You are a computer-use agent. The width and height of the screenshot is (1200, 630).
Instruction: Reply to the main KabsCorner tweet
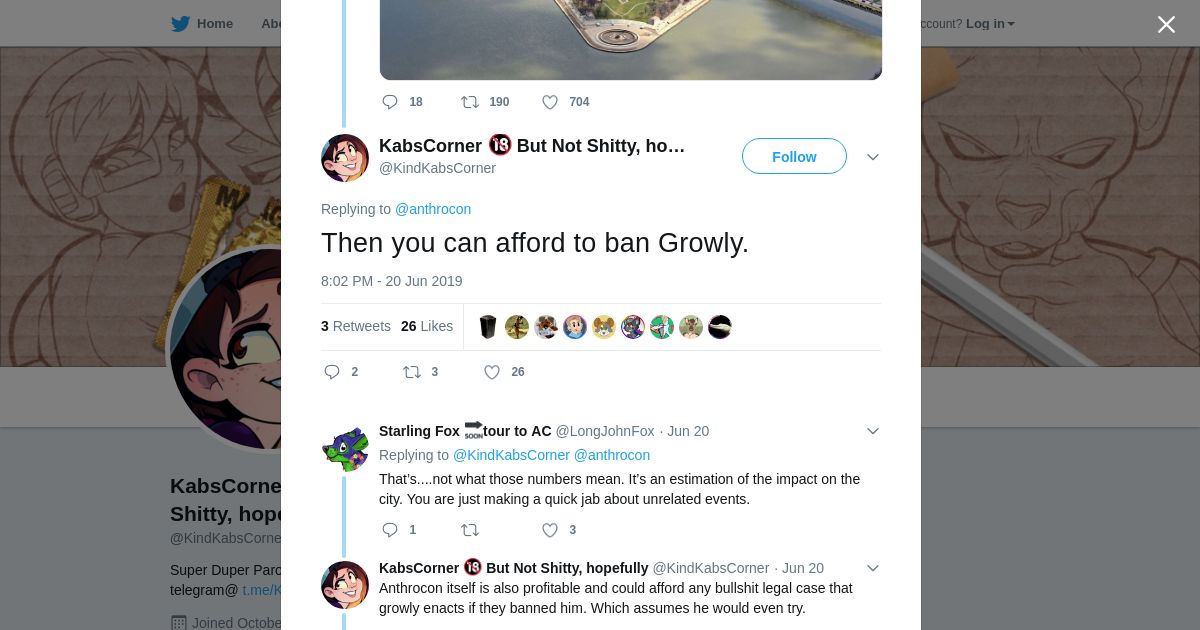pyautogui.click(x=333, y=372)
